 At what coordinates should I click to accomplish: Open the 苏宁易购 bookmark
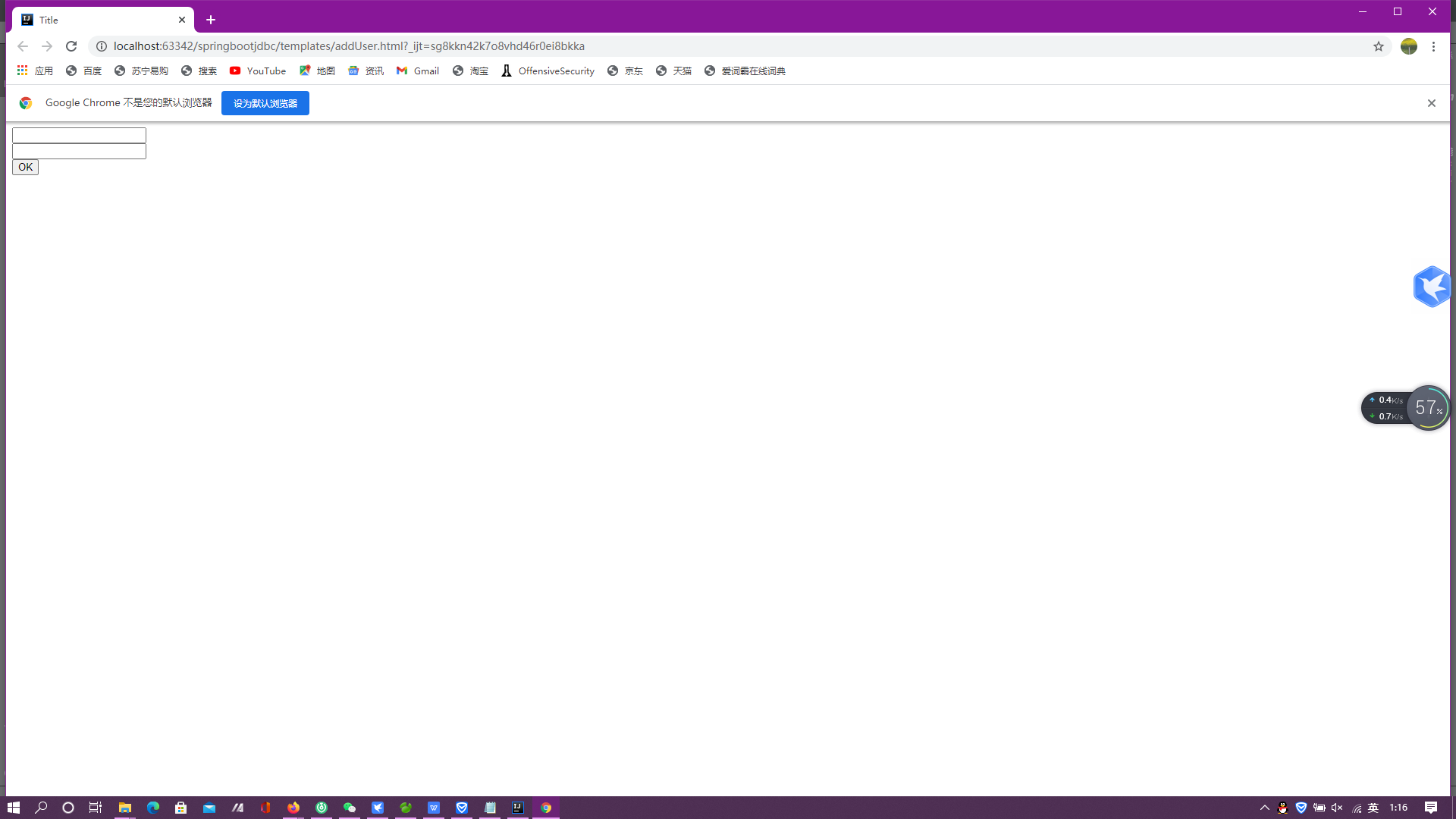click(141, 71)
